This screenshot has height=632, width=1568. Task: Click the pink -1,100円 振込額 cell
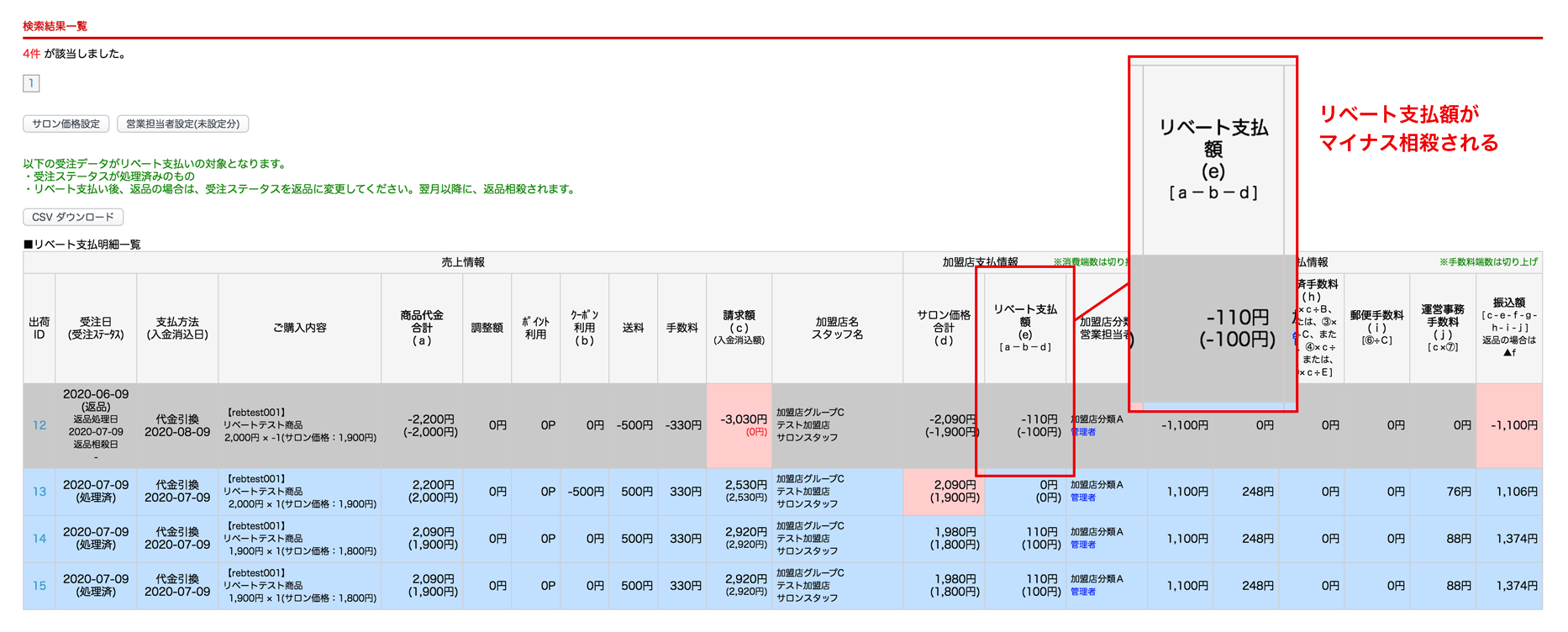coord(1509,425)
